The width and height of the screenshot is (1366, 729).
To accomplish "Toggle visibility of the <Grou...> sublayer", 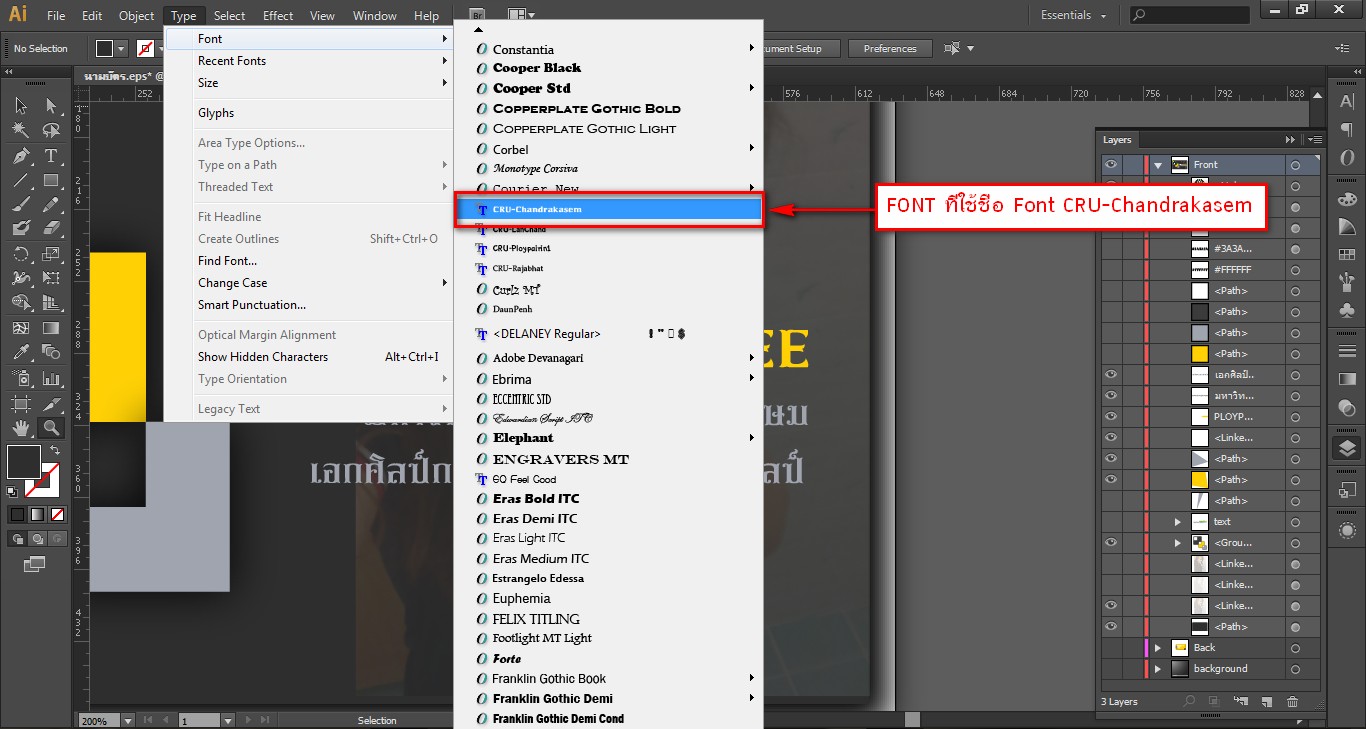I will pos(1111,542).
